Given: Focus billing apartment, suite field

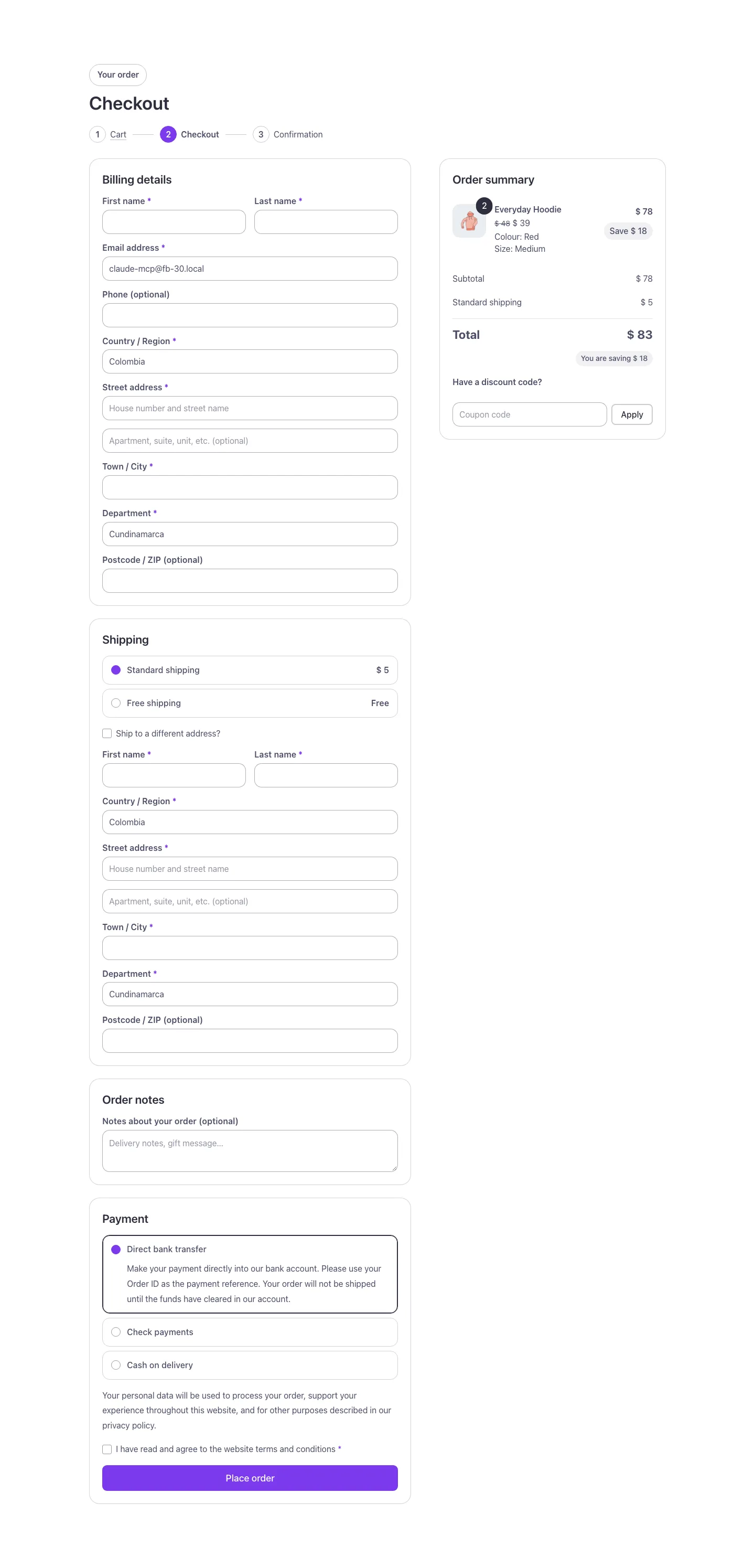Looking at the screenshot, I should 250,441.
